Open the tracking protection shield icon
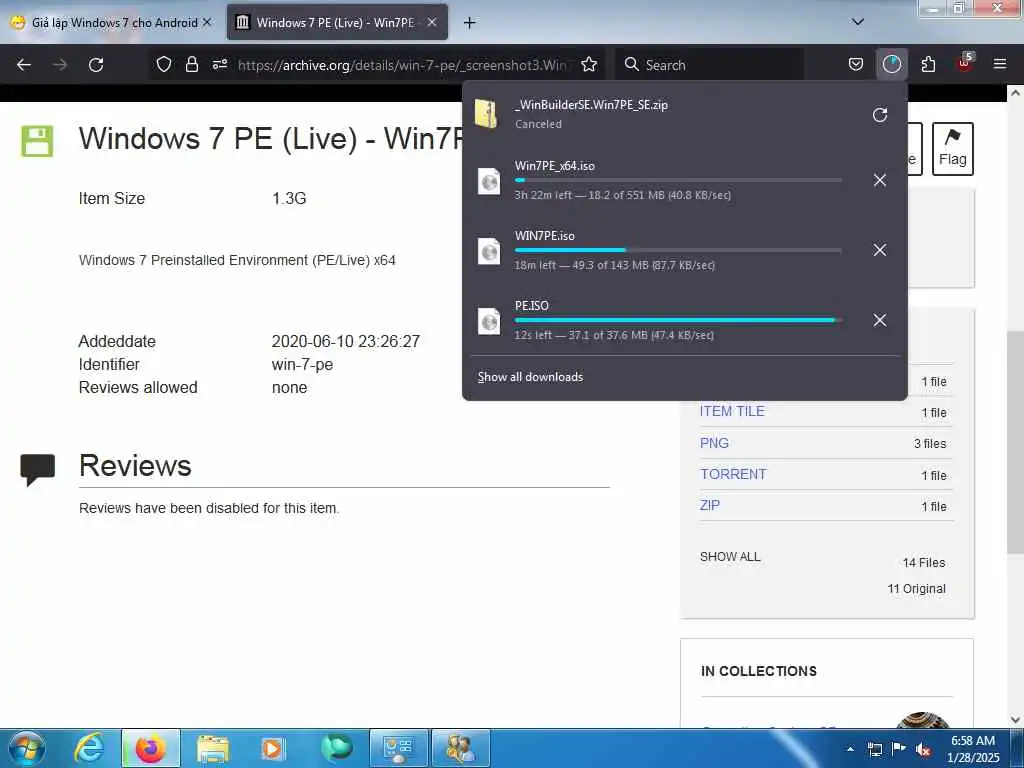The width and height of the screenshot is (1024, 768). (x=164, y=64)
